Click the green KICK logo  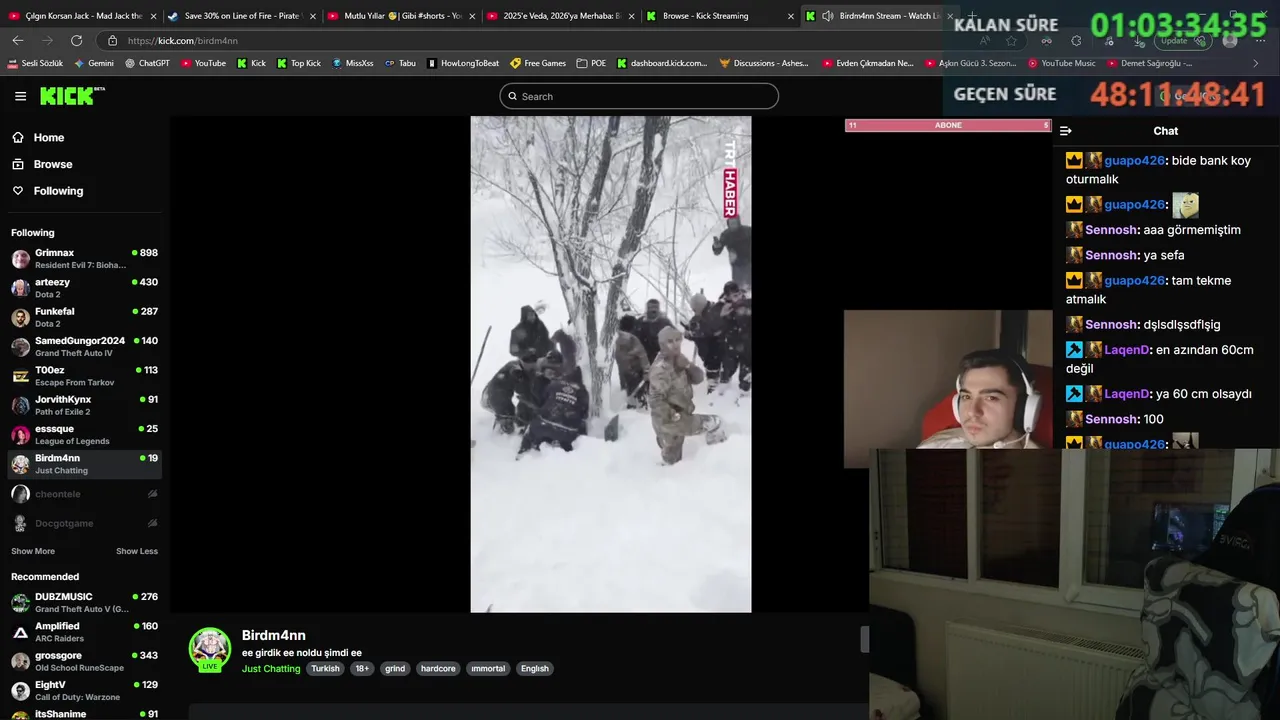pyautogui.click(x=72, y=96)
